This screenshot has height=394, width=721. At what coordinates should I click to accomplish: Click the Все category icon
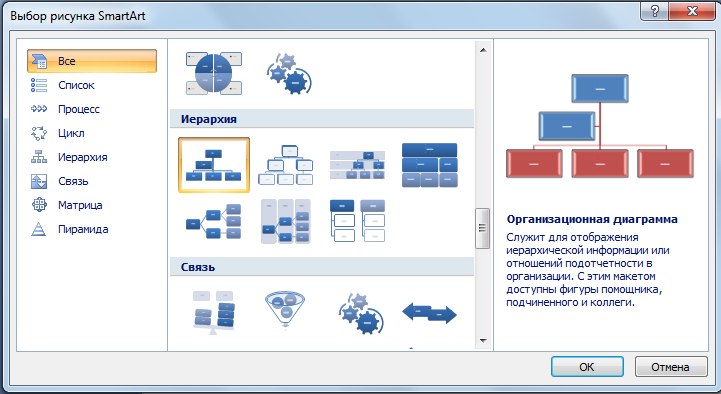pos(39,61)
